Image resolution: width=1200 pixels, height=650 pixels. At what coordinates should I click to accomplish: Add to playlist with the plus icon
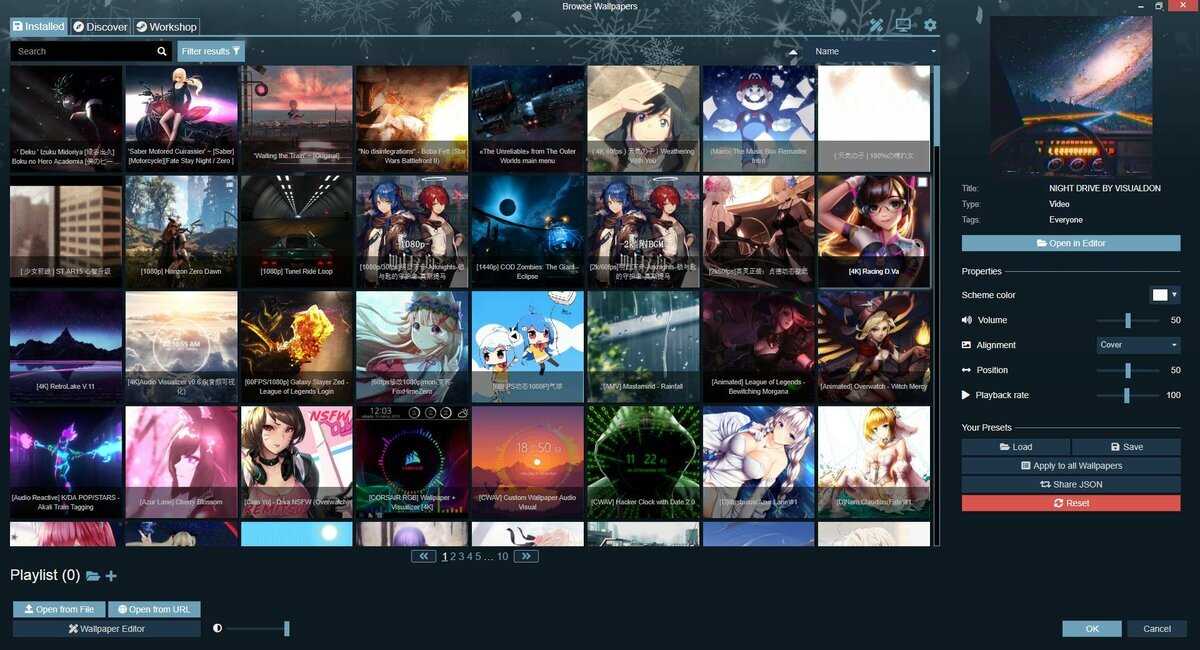click(111, 576)
